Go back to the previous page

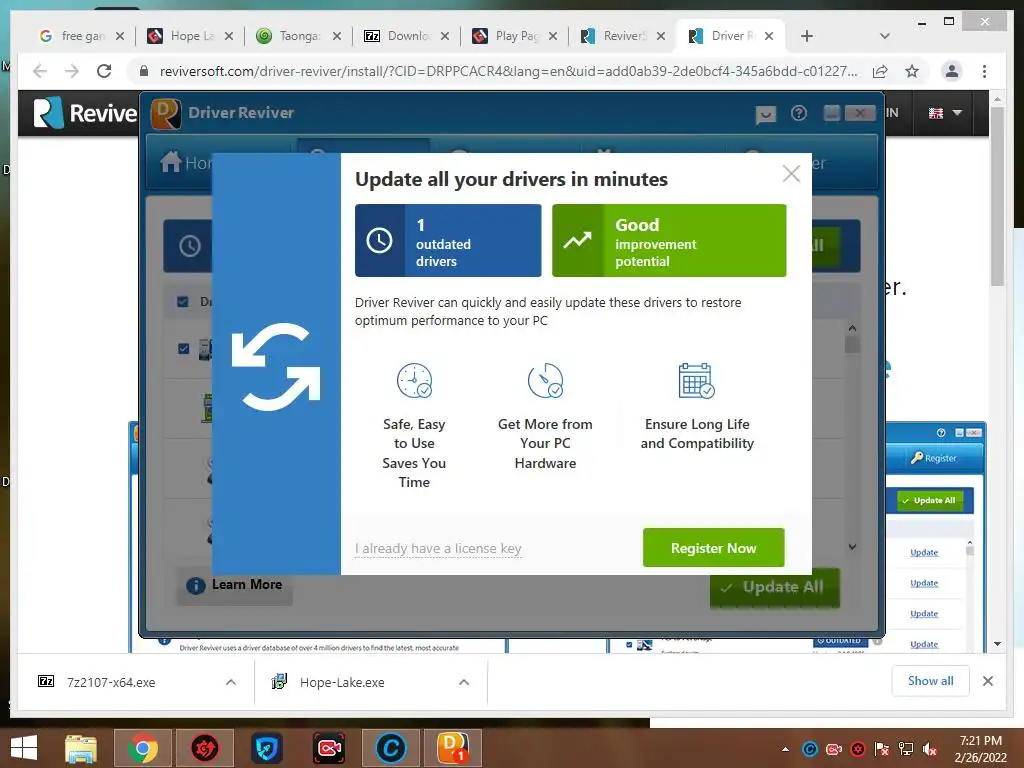pos(40,71)
